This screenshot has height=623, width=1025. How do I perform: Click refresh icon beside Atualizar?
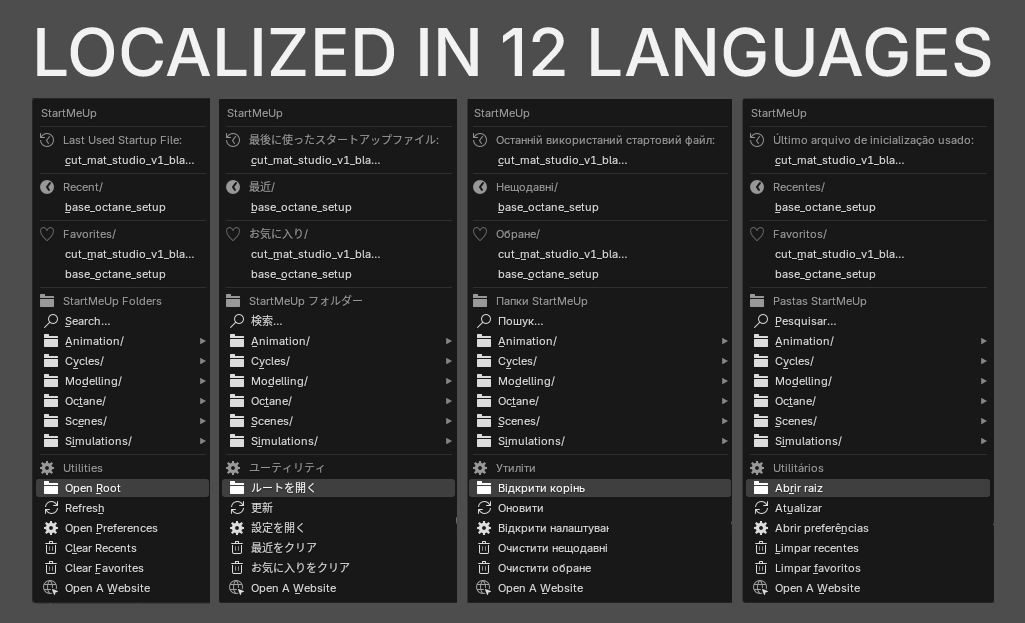(761, 508)
